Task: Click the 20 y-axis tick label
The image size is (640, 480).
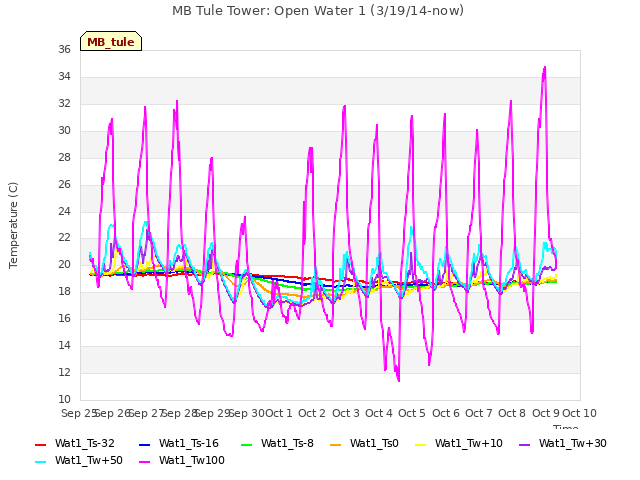Action: point(64,264)
